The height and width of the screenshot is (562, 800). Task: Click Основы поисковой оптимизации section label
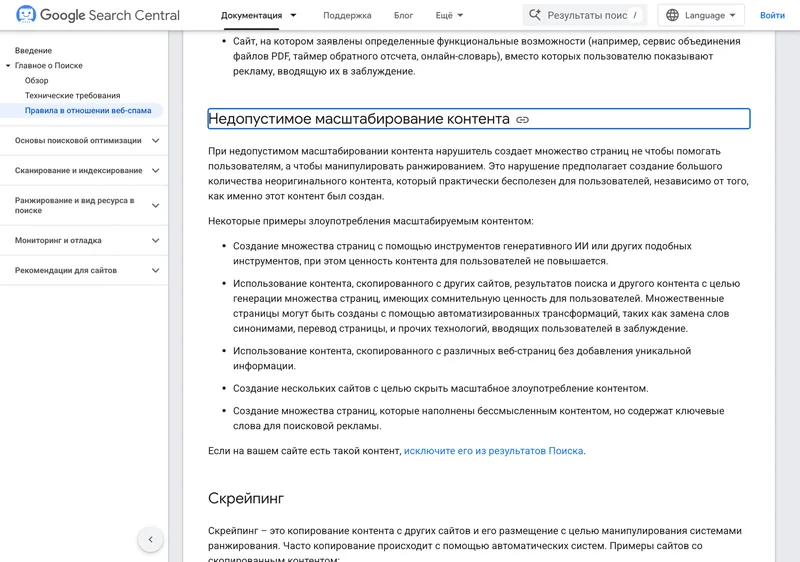(78, 140)
